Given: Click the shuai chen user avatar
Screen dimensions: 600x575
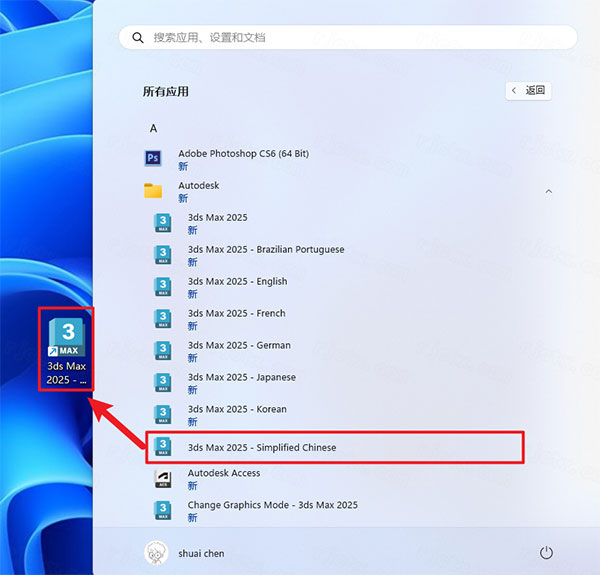Looking at the screenshot, I should pyautogui.click(x=155, y=552).
